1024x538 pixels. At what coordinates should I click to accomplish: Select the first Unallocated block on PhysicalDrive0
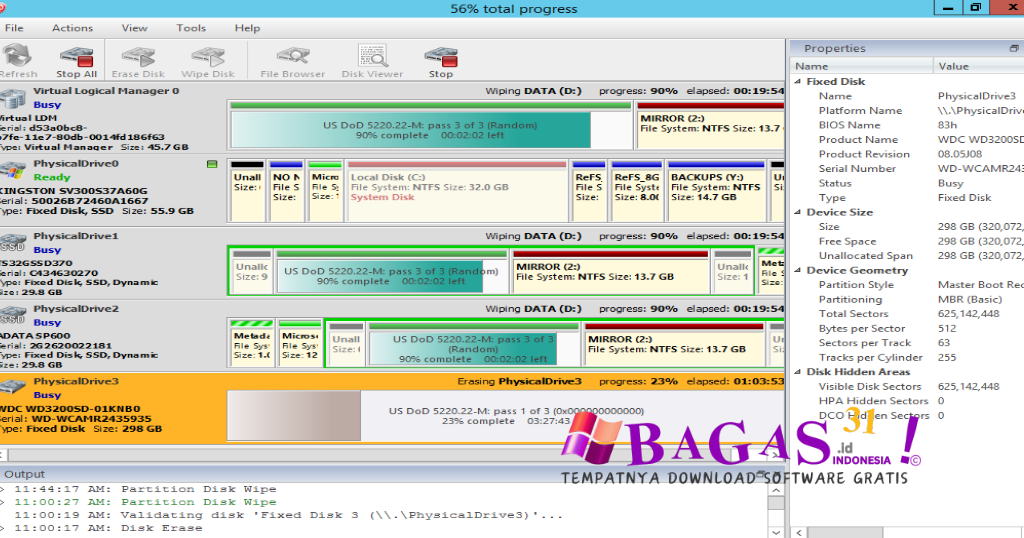(x=248, y=191)
